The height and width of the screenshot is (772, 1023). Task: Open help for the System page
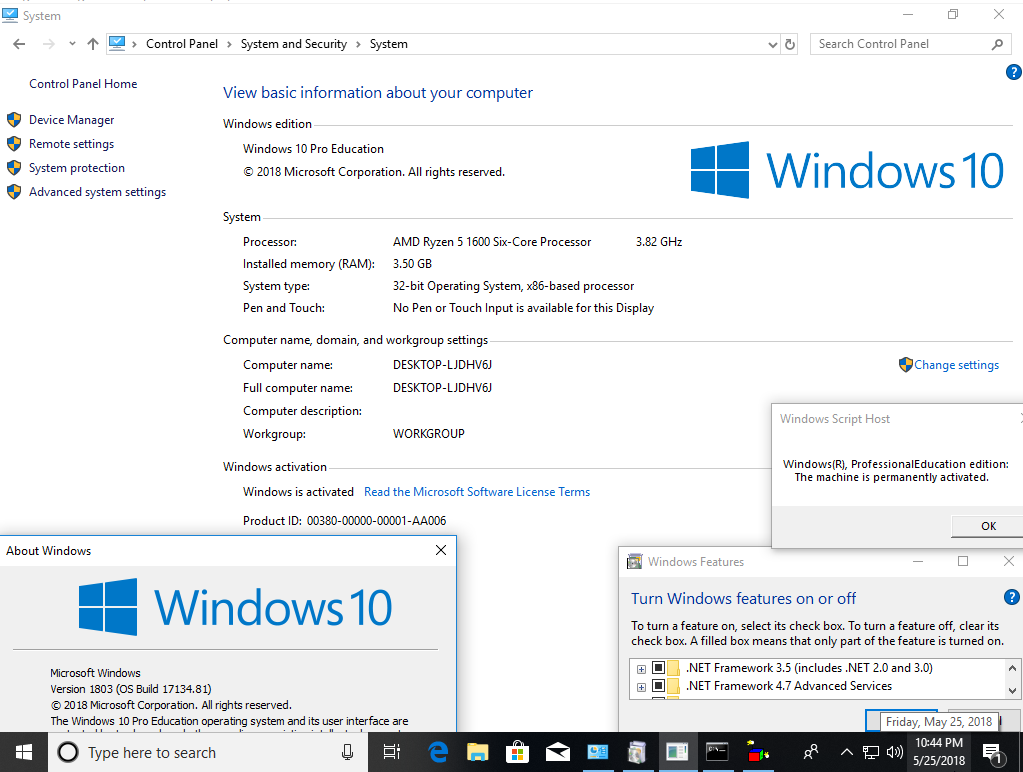click(x=1013, y=72)
